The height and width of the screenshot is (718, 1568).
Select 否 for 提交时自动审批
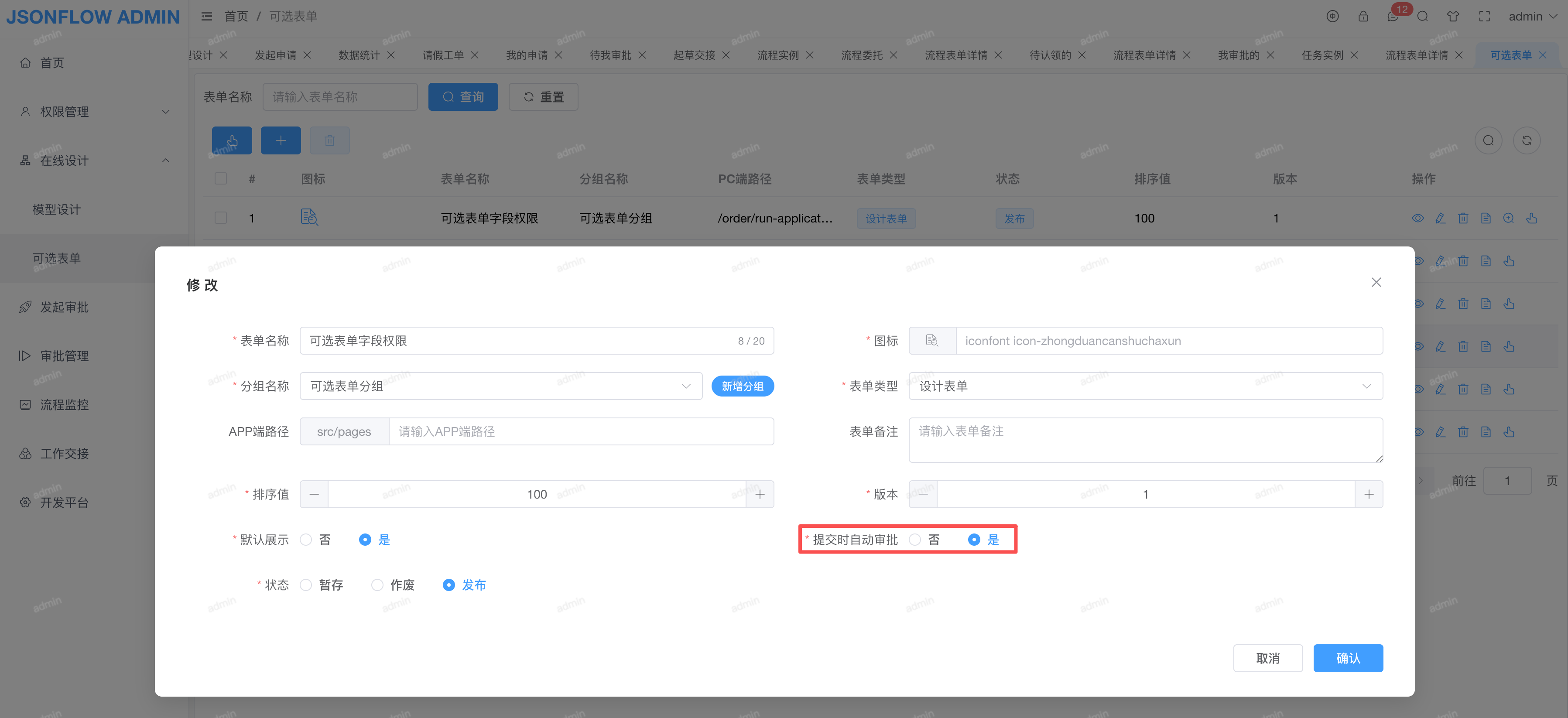tap(915, 540)
